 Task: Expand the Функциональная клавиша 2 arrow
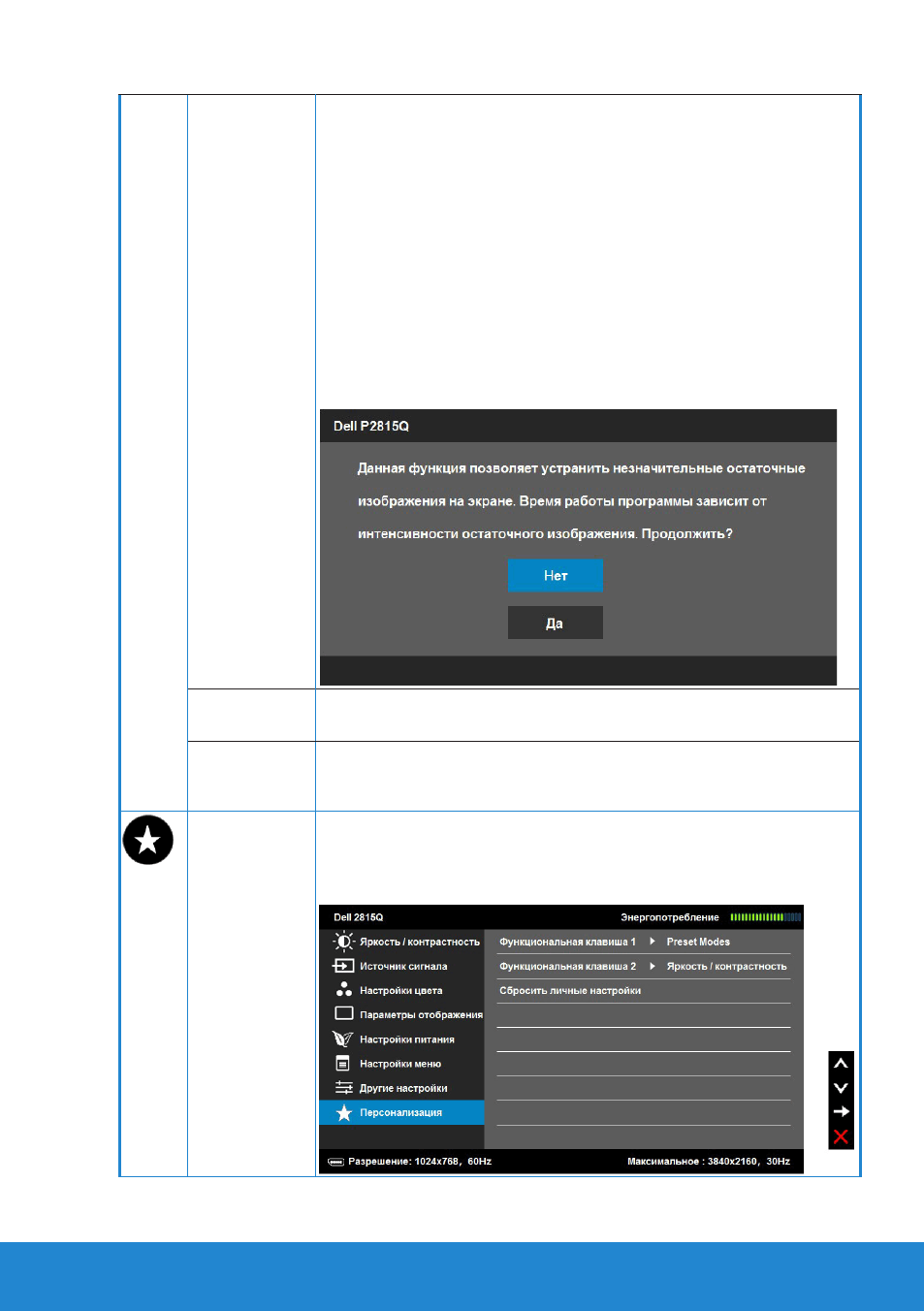click(653, 966)
